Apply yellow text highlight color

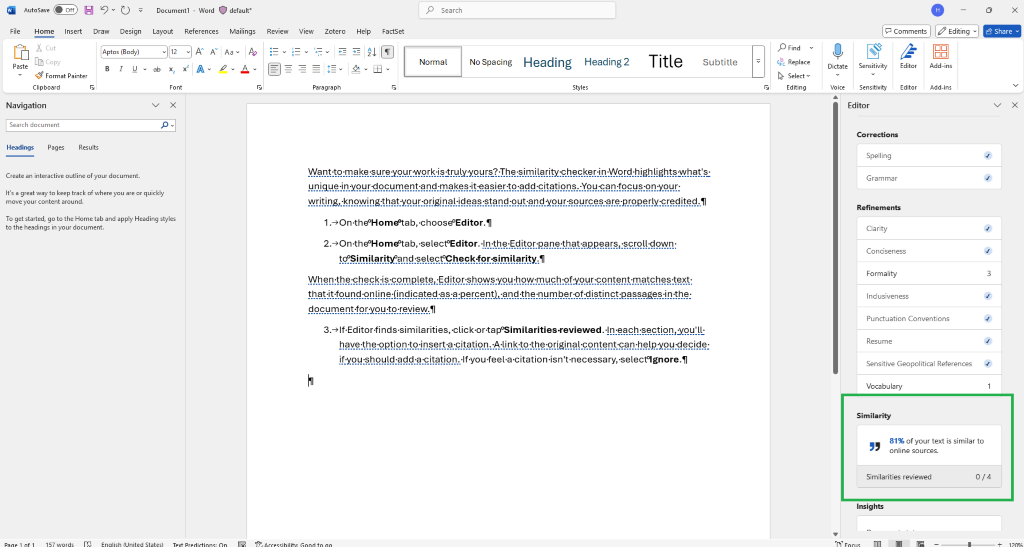(x=223, y=69)
